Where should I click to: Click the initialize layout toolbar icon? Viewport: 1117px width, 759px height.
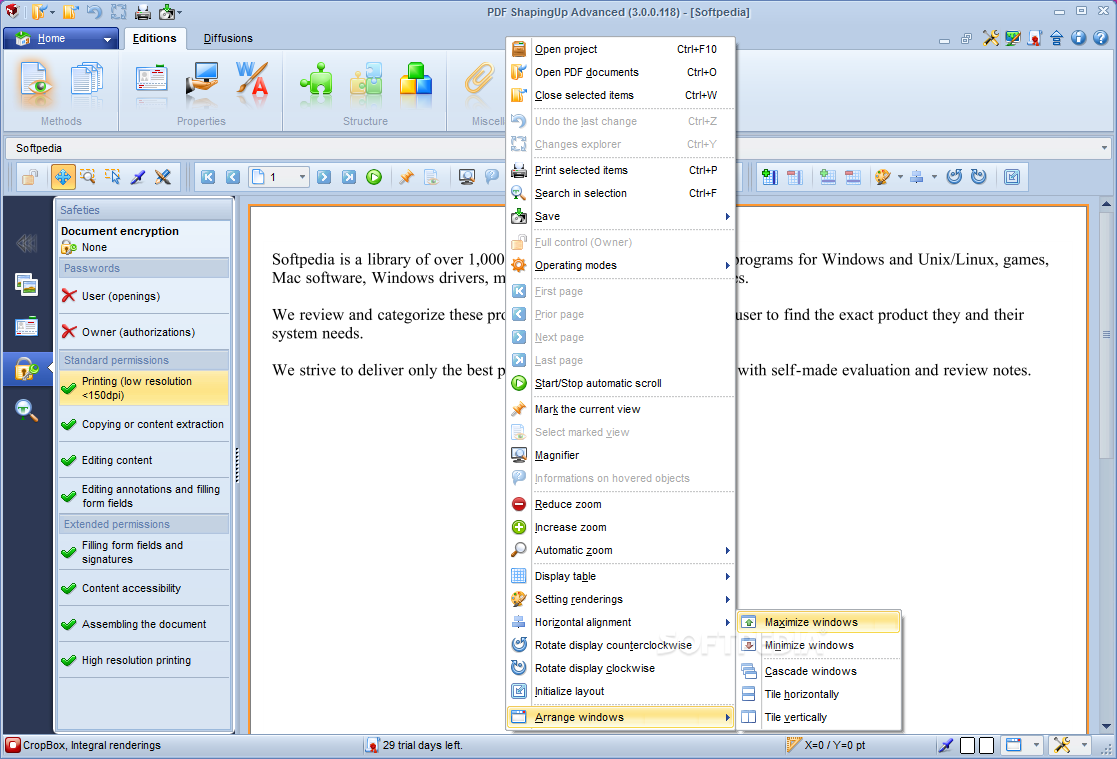[x=1012, y=177]
